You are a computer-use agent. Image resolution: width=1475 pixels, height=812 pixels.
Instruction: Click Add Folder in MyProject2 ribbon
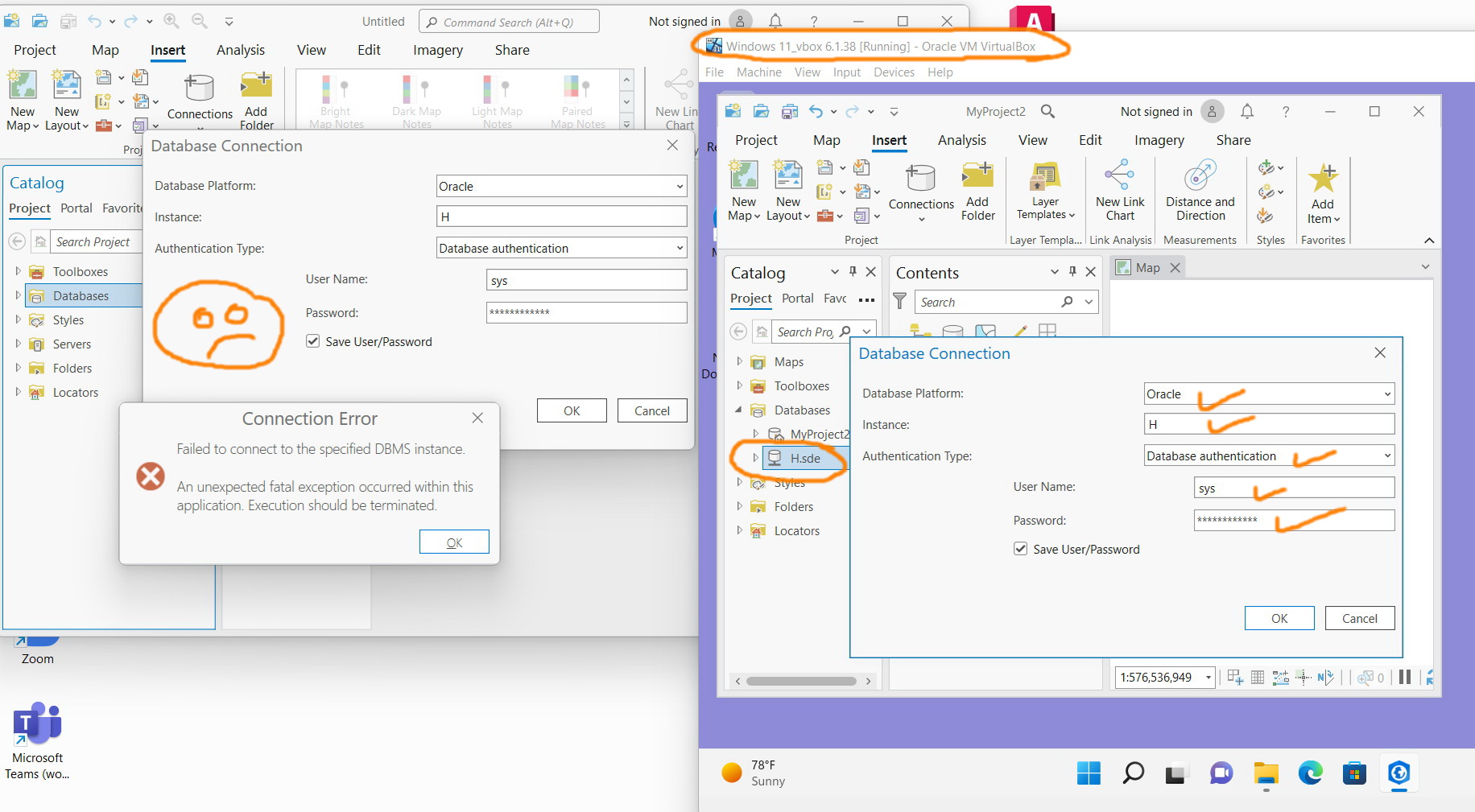tap(977, 192)
